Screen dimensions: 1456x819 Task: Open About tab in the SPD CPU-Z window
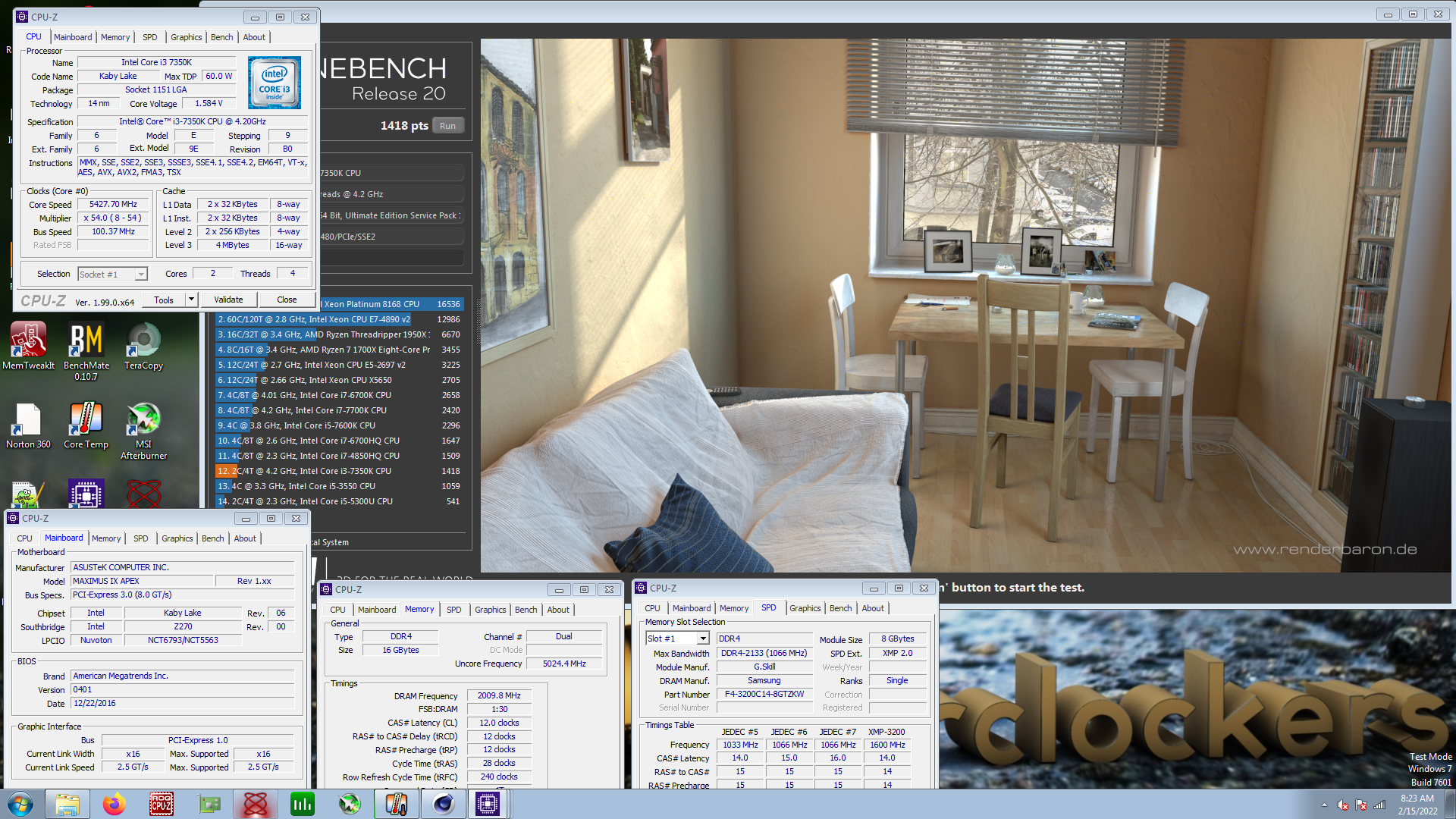[873, 608]
